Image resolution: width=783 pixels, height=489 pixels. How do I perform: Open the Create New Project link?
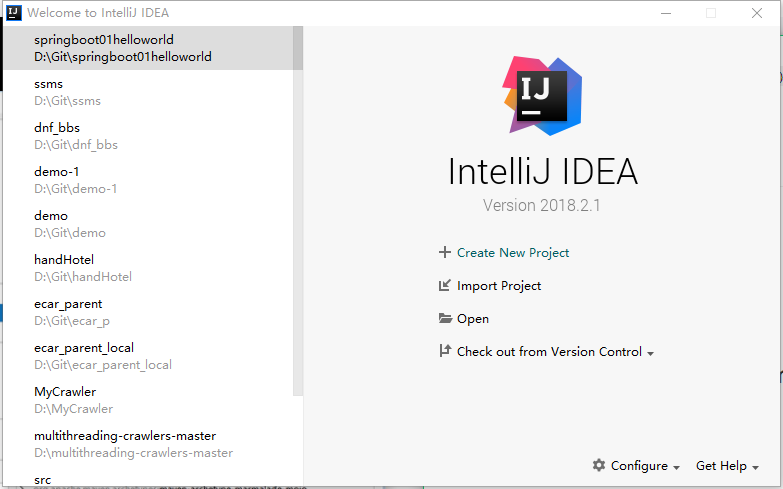[x=513, y=253]
